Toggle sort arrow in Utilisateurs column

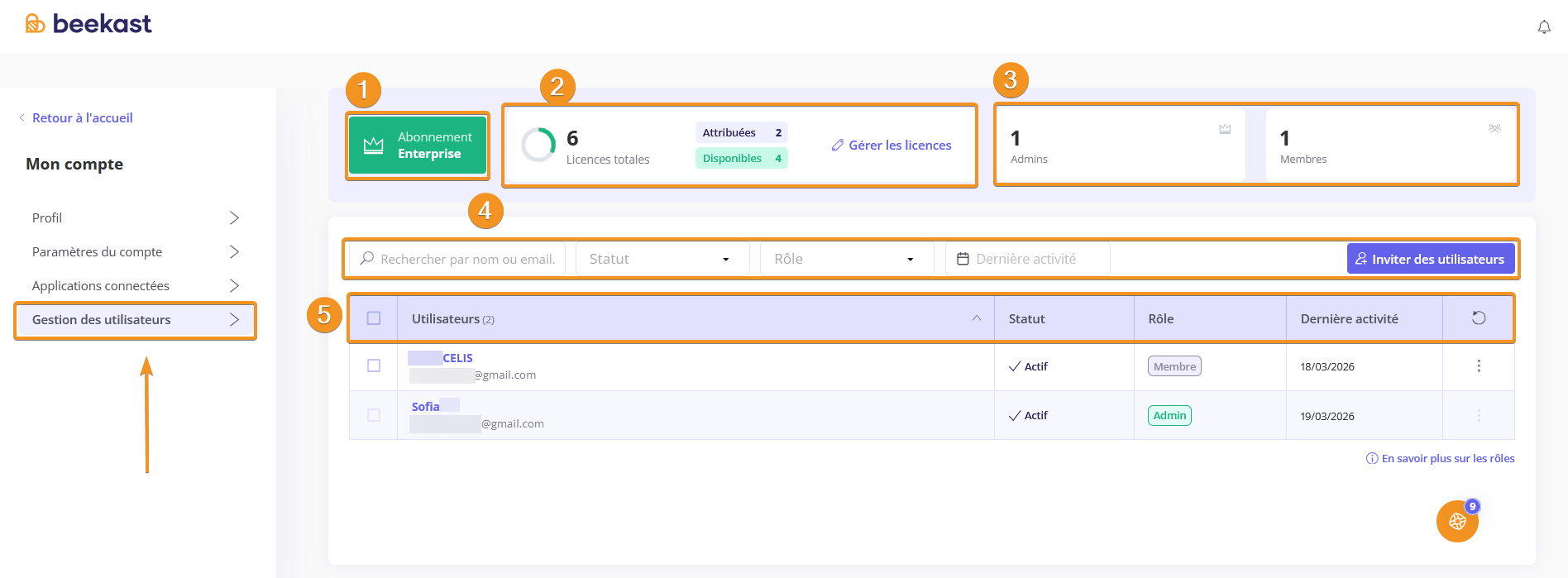977,318
